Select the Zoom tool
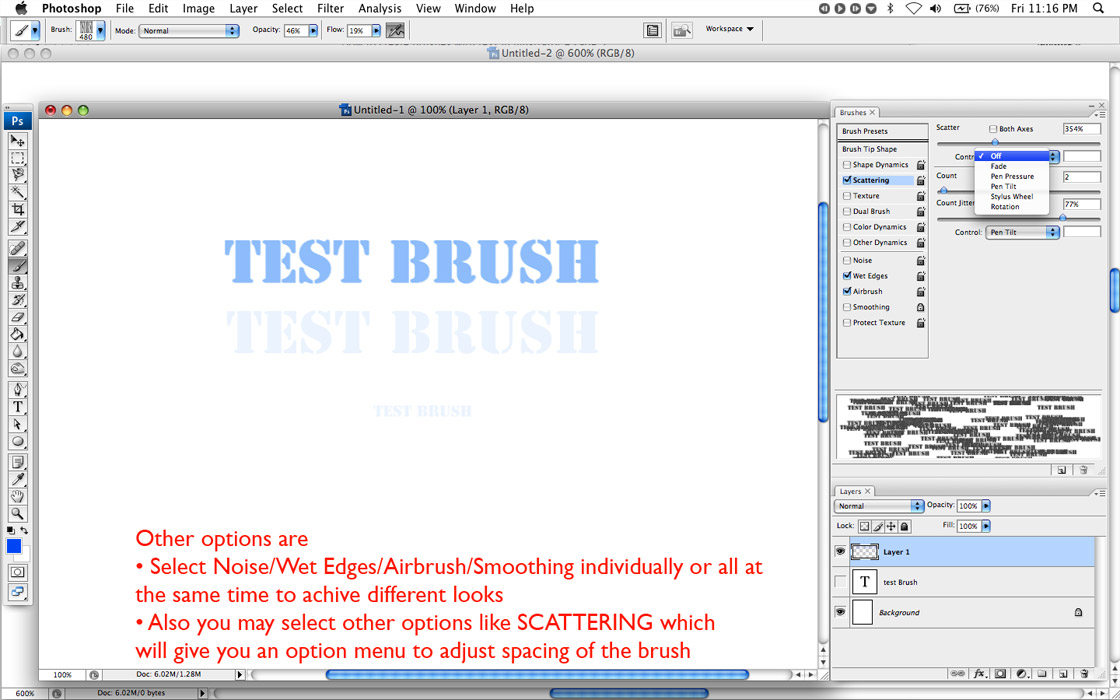This screenshot has width=1120, height=700. coord(18,513)
